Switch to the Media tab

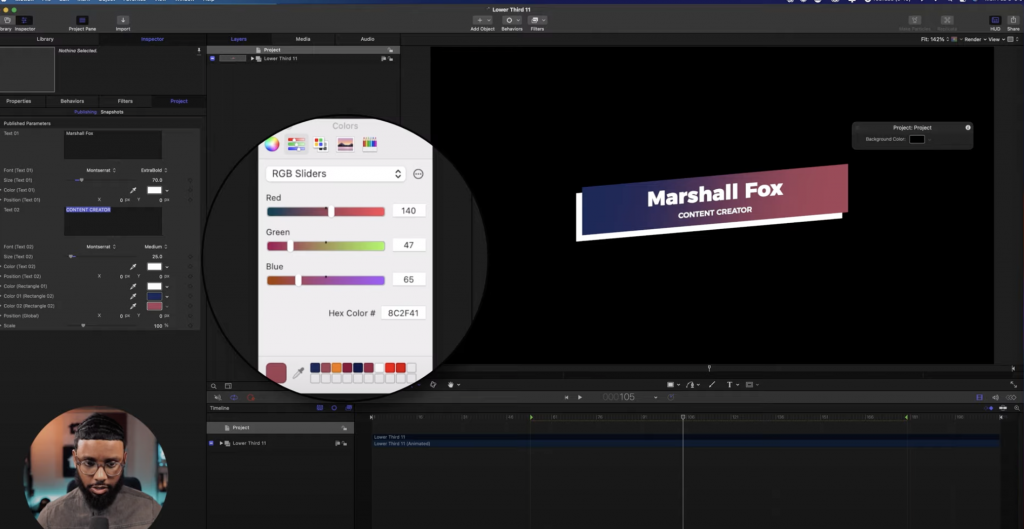[x=303, y=39]
